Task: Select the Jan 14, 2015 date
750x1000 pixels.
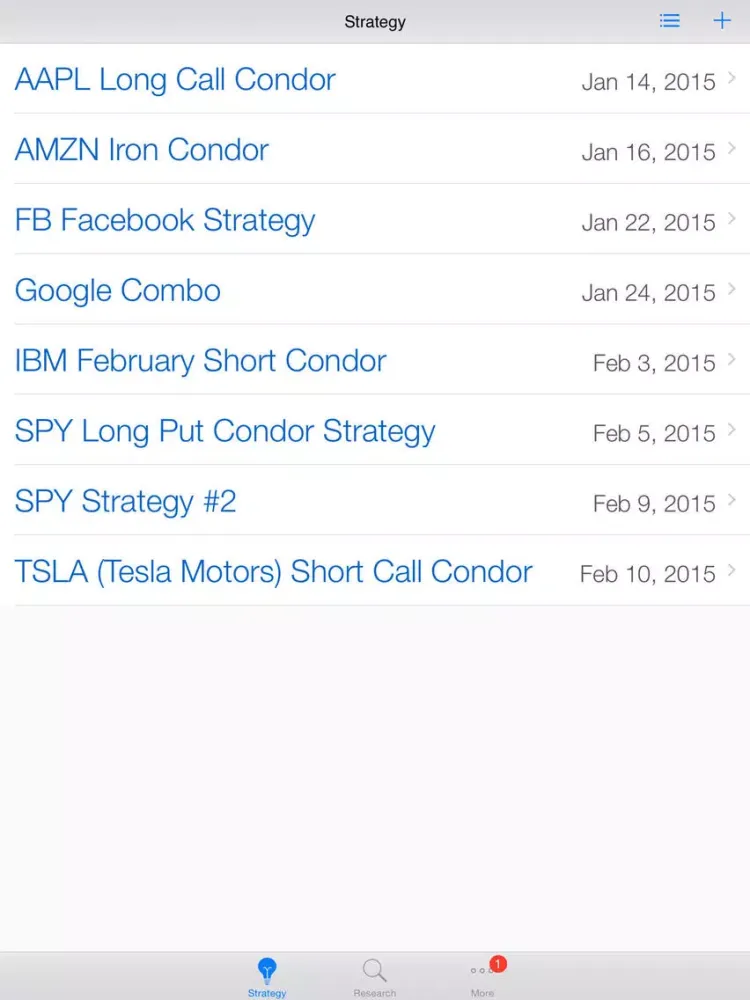Action: click(x=648, y=82)
